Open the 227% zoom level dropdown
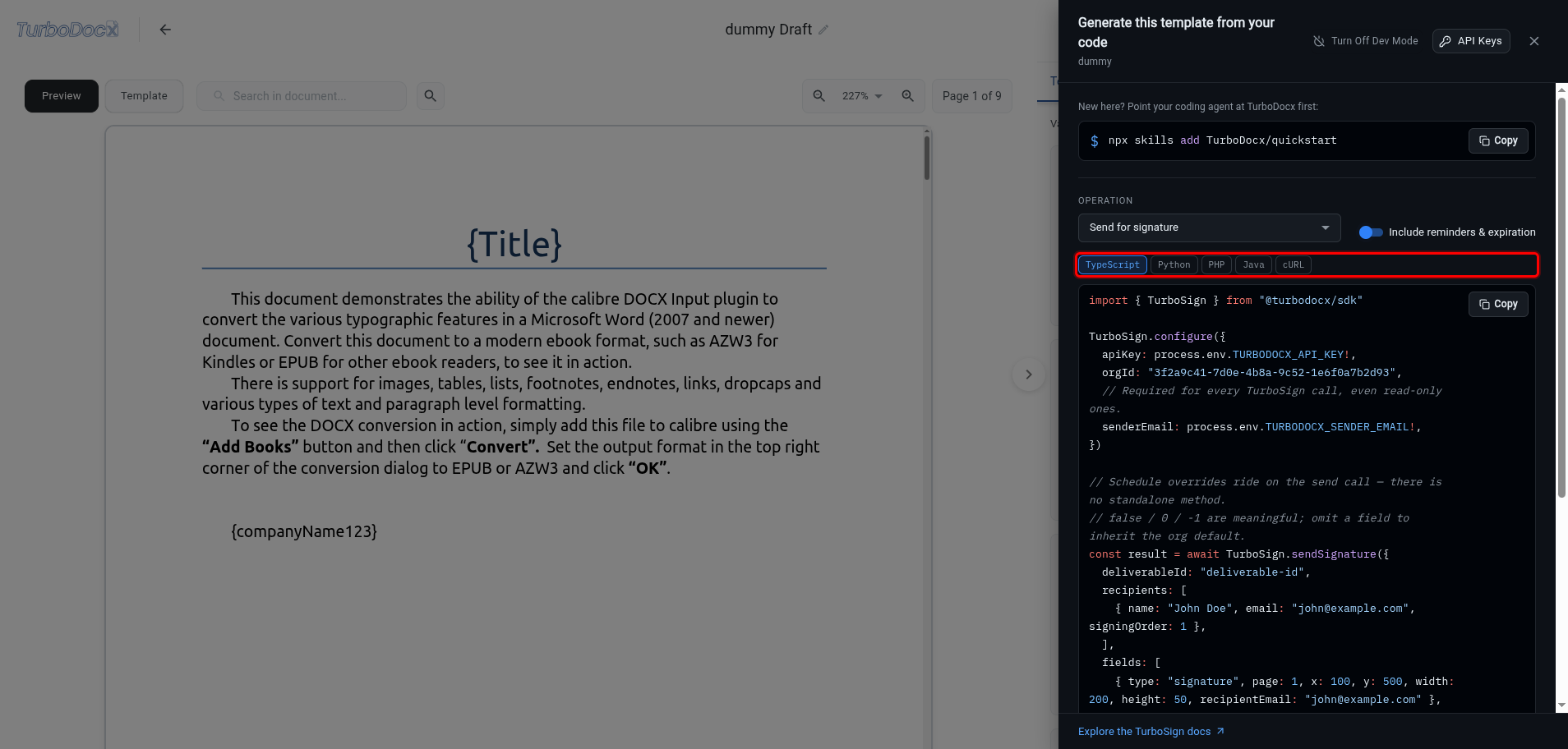The height and width of the screenshot is (749, 1568). 862,96
